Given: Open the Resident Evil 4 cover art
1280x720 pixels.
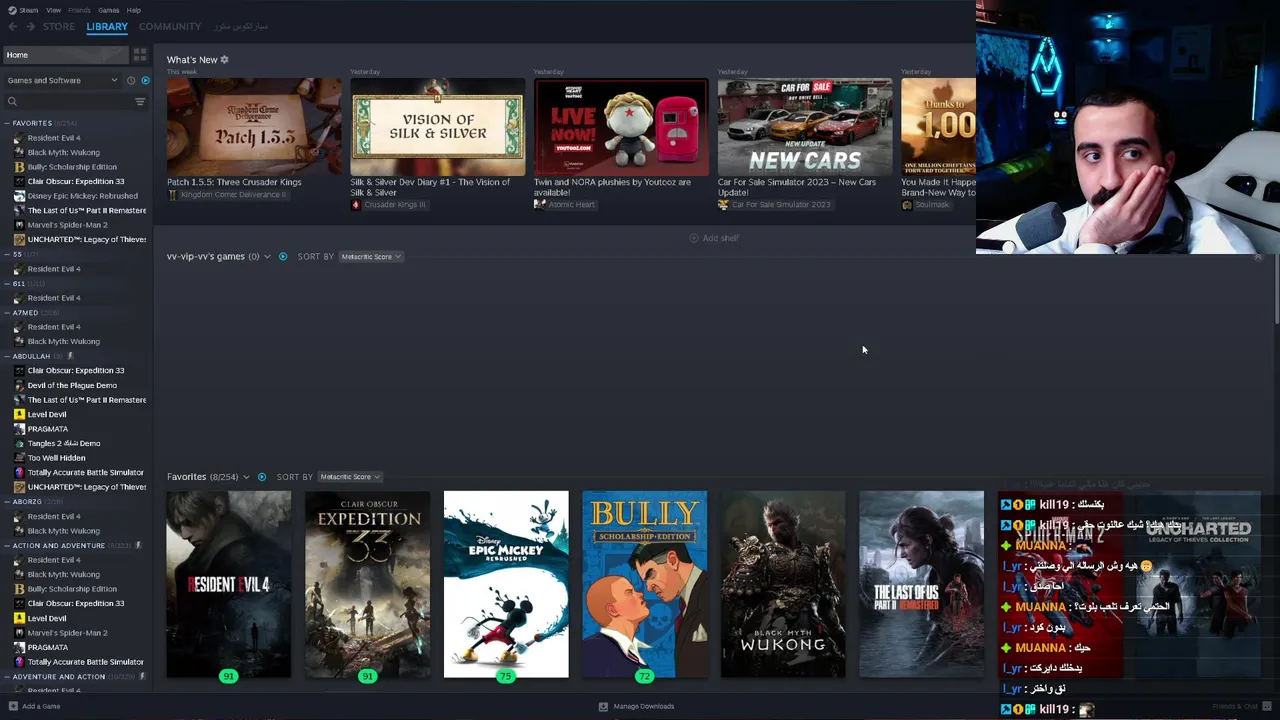Looking at the screenshot, I should [228, 584].
